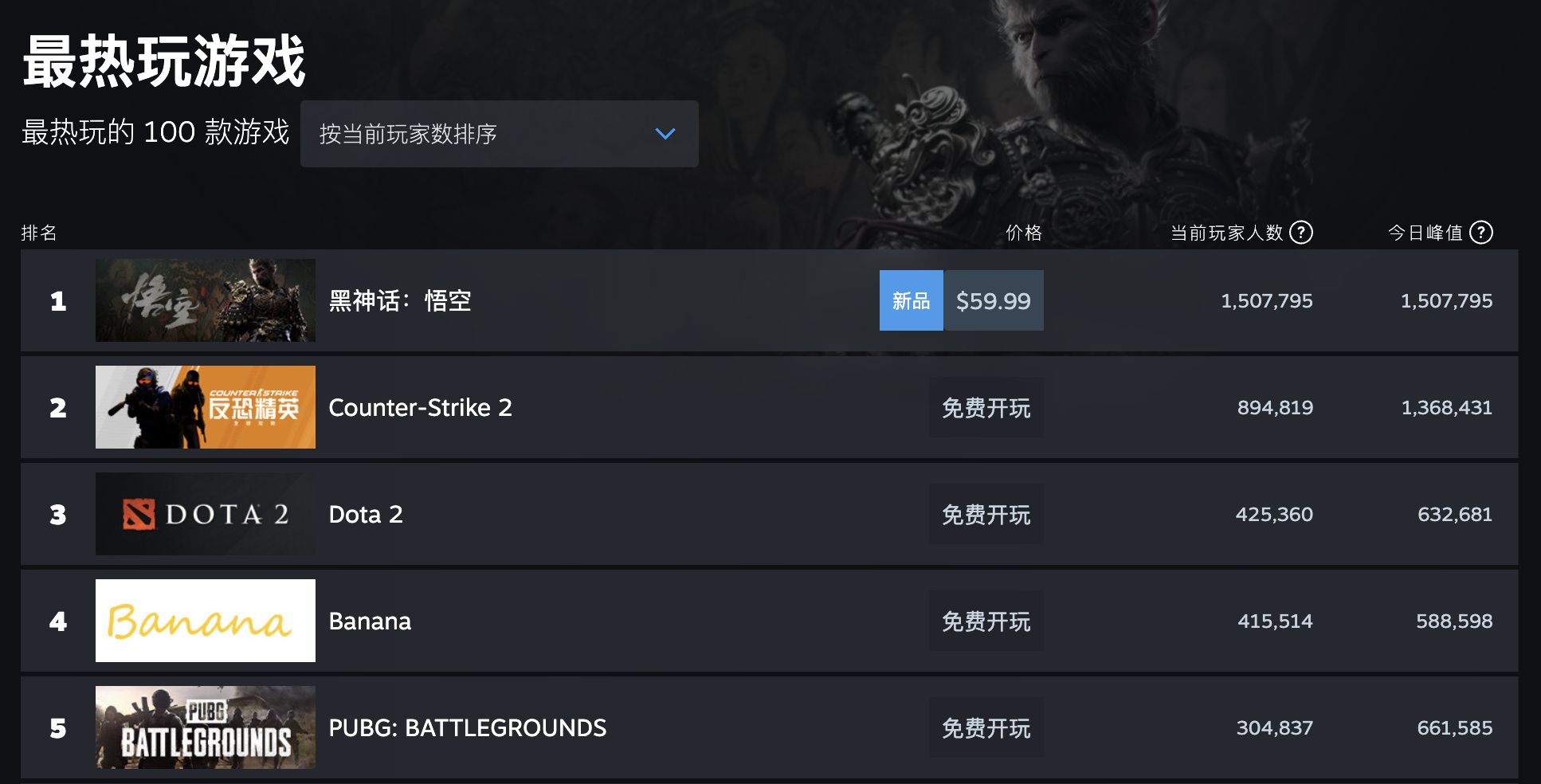Select the Dota 2 game title
This screenshot has width=1541, height=784.
[366, 515]
